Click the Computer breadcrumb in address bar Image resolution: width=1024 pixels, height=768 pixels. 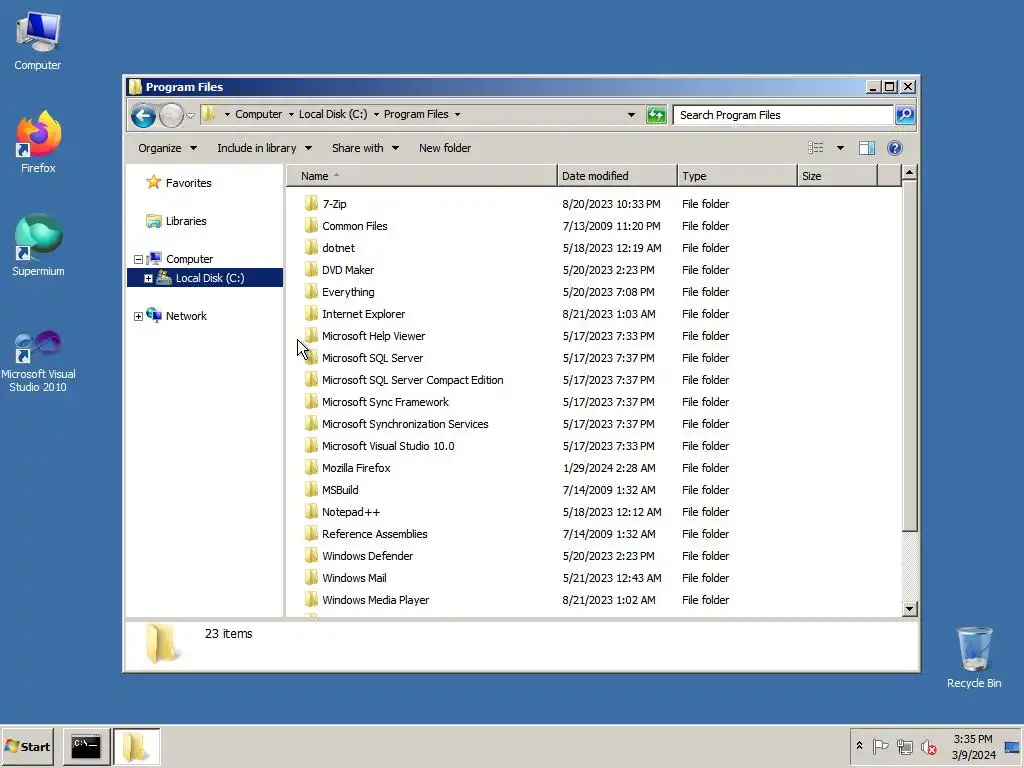(259, 114)
